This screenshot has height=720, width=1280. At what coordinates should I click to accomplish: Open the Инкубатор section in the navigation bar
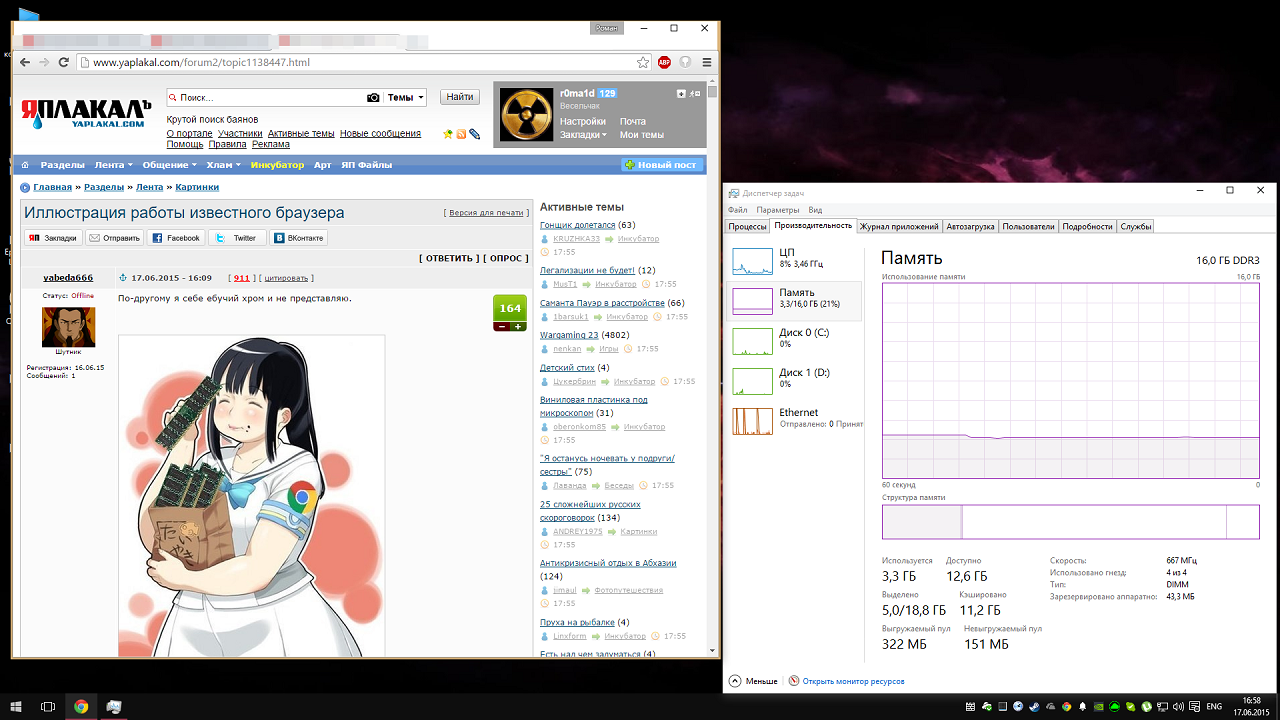pos(277,165)
